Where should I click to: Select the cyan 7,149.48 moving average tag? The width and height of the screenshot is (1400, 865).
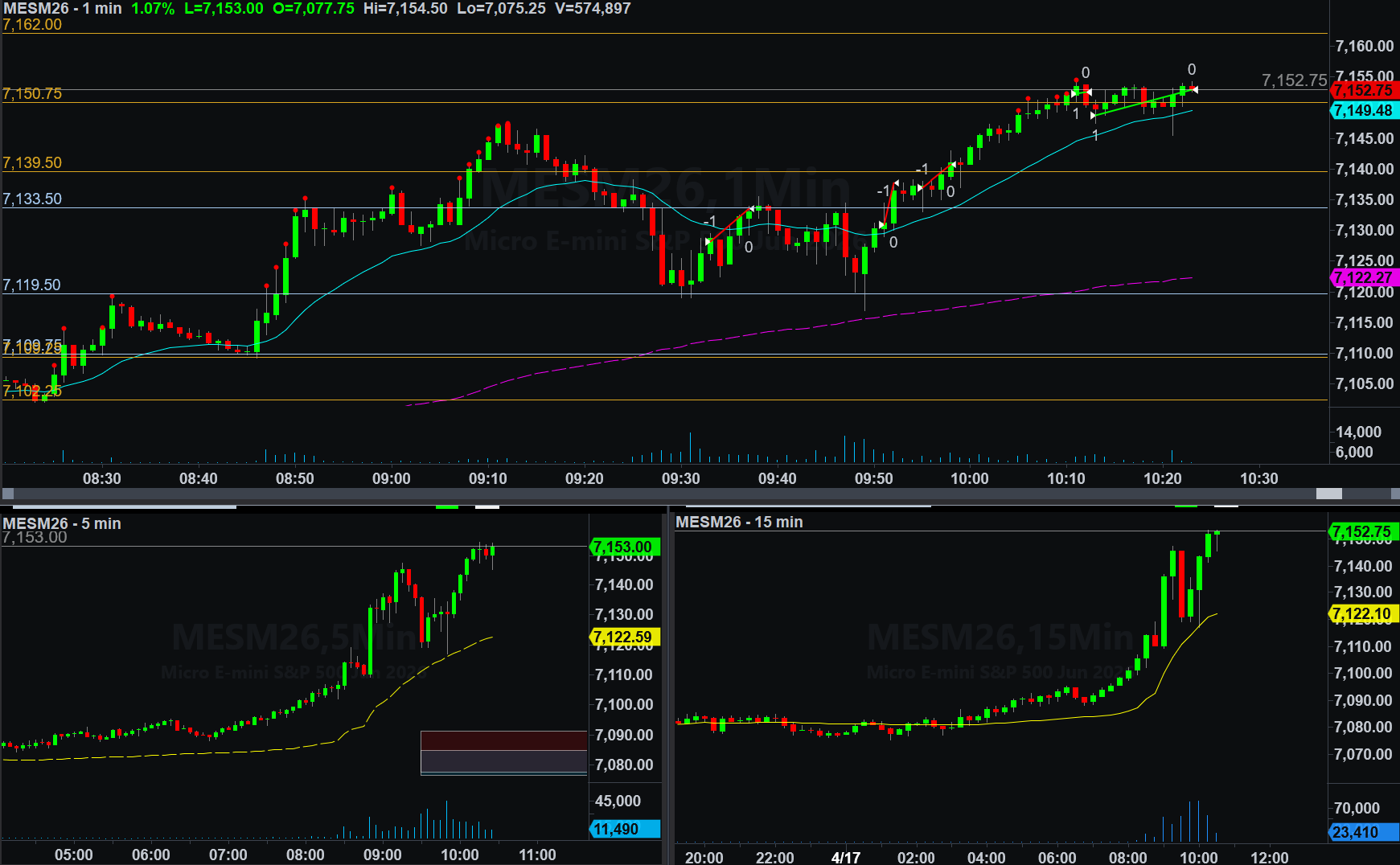1364,111
